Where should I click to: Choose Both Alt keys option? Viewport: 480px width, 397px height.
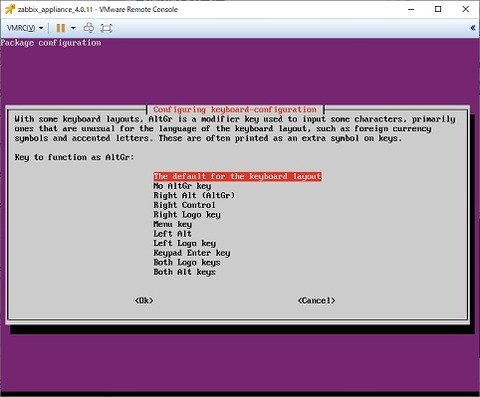click(184, 272)
